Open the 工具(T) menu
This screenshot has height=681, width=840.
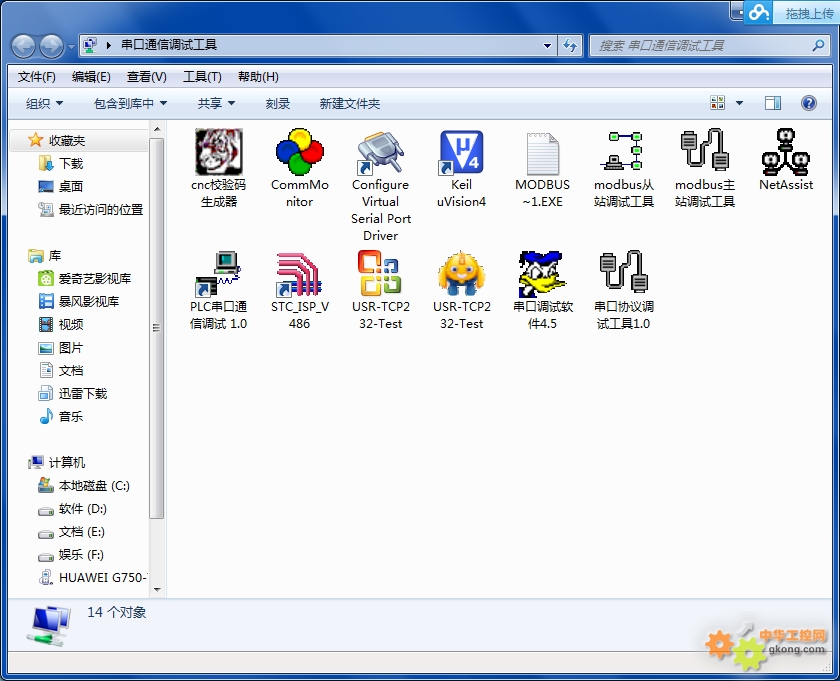pos(202,77)
